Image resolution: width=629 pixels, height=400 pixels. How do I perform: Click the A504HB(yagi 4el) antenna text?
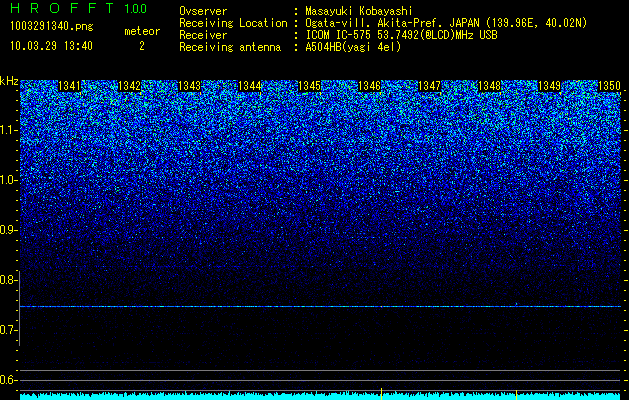(353, 47)
